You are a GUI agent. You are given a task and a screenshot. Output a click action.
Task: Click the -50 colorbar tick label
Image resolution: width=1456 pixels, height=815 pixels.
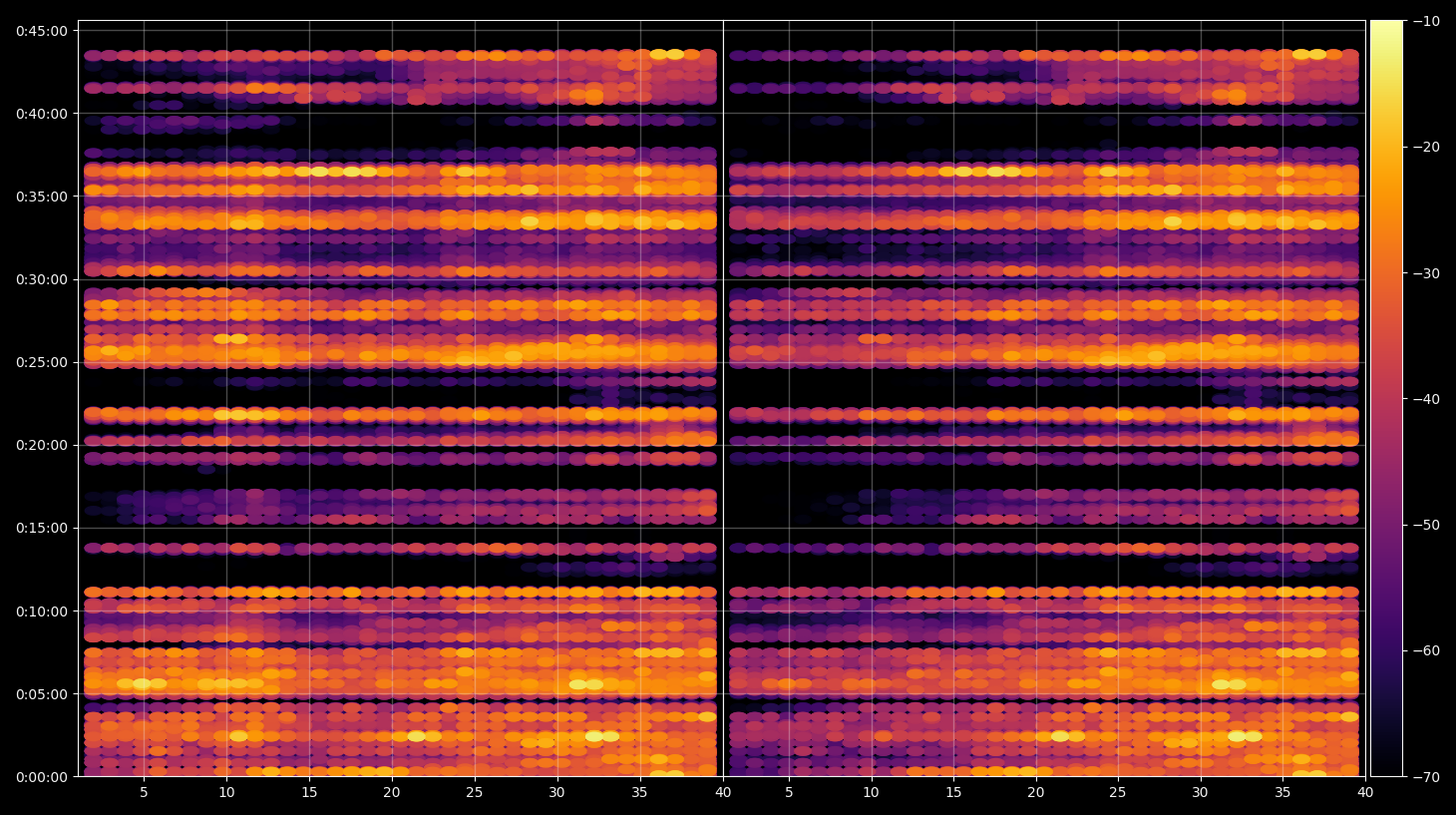[x=1427, y=525]
